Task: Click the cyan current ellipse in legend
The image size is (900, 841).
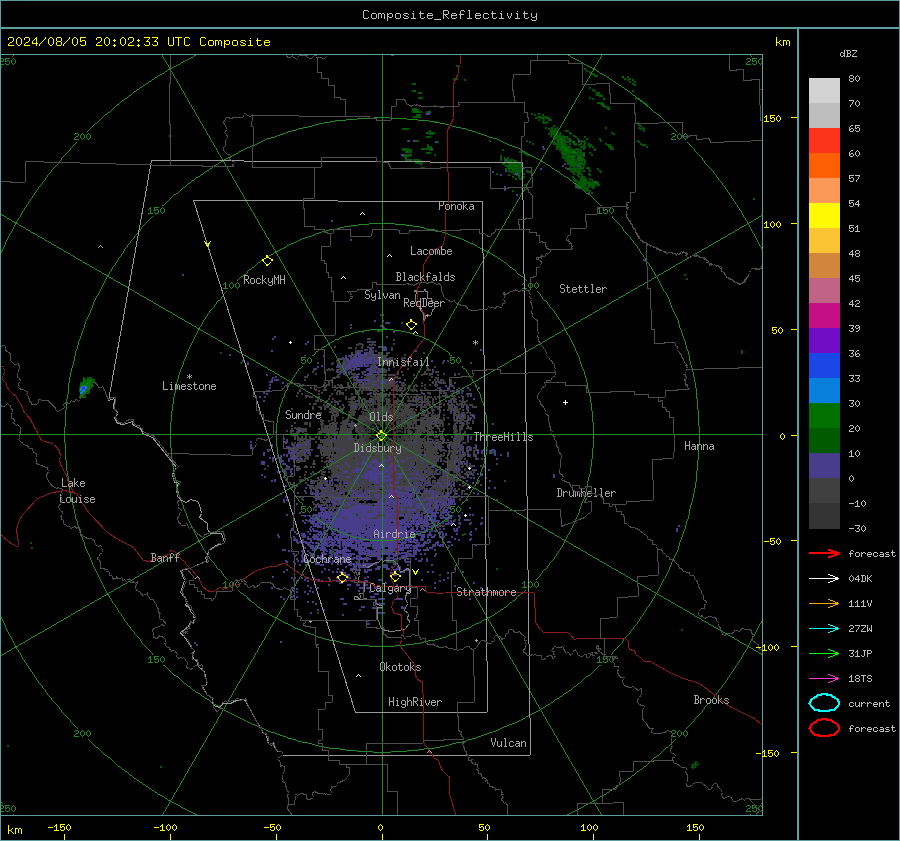Action: pyautogui.click(x=824, y=703)
